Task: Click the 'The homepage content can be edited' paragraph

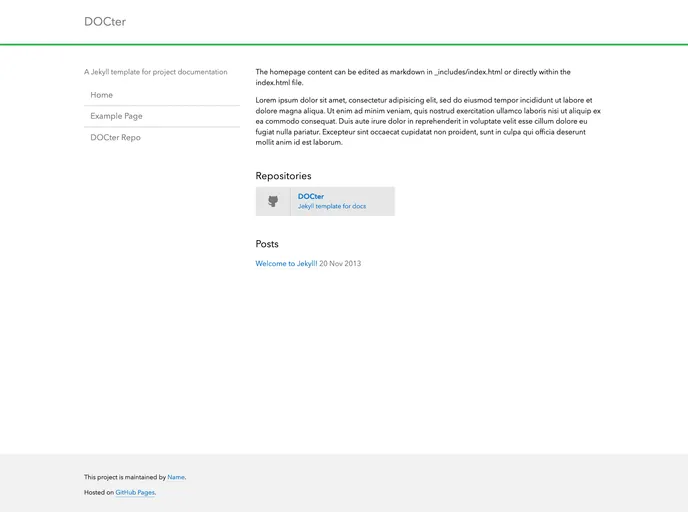Action: pos(413,77)
